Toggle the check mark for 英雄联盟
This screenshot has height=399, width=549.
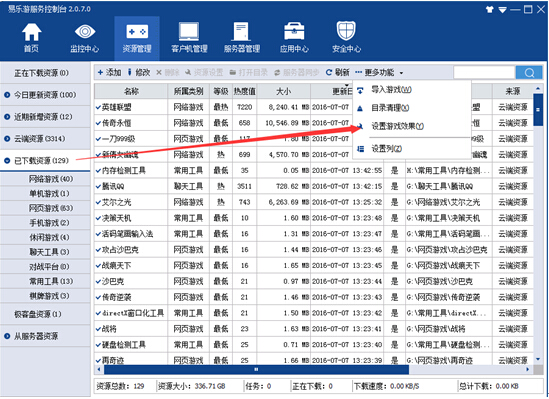point(98,107)
